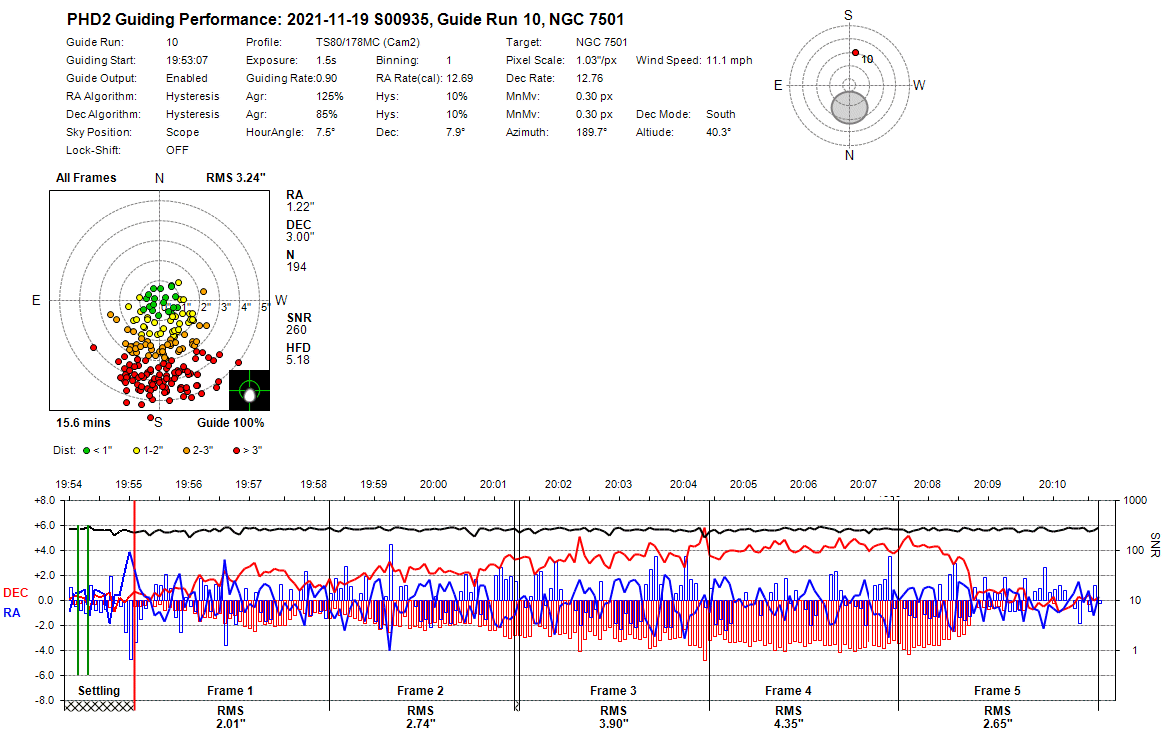Click the Dec Rate value 12.76

pos(590,78)
